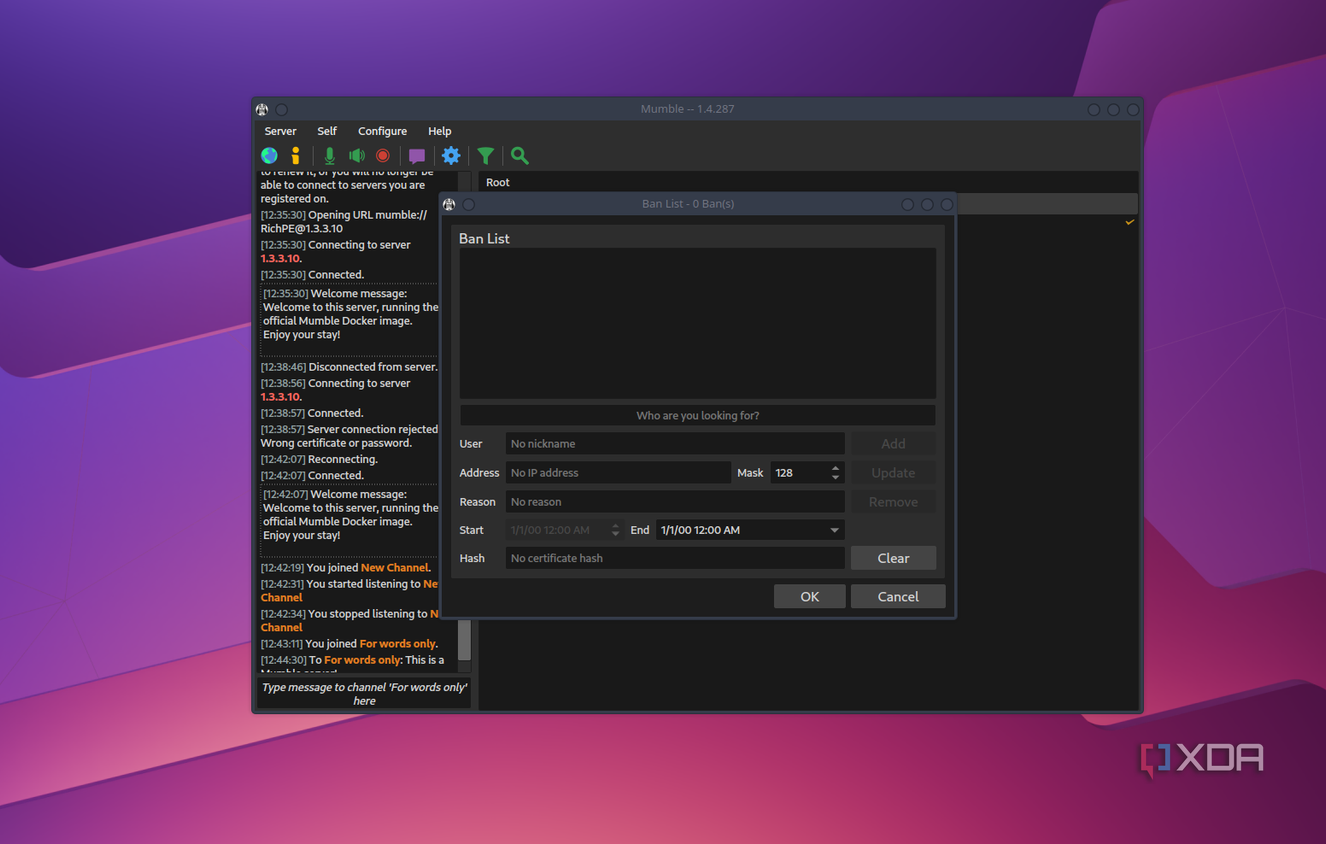Open the Server menu
This screenshot has height=844, width=1326.
pyautogui.click(x=280, y=131)
